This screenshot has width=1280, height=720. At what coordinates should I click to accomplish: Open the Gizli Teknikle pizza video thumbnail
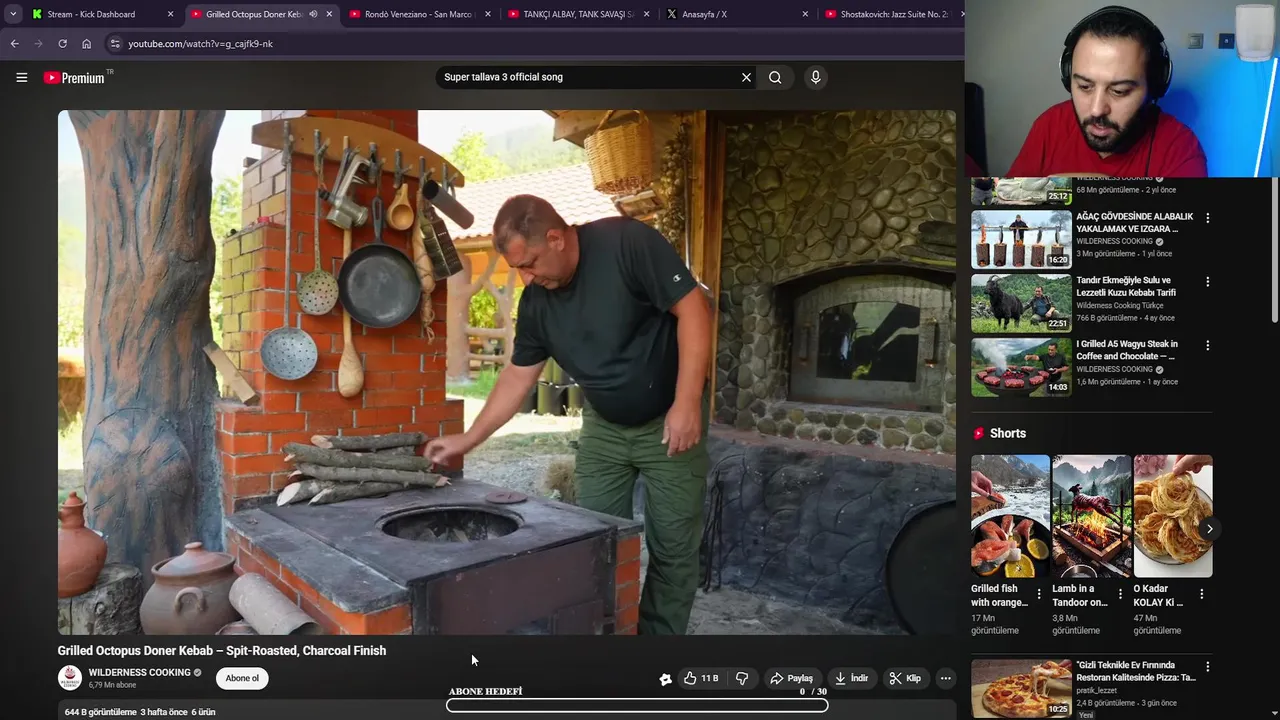(1021, 688)
